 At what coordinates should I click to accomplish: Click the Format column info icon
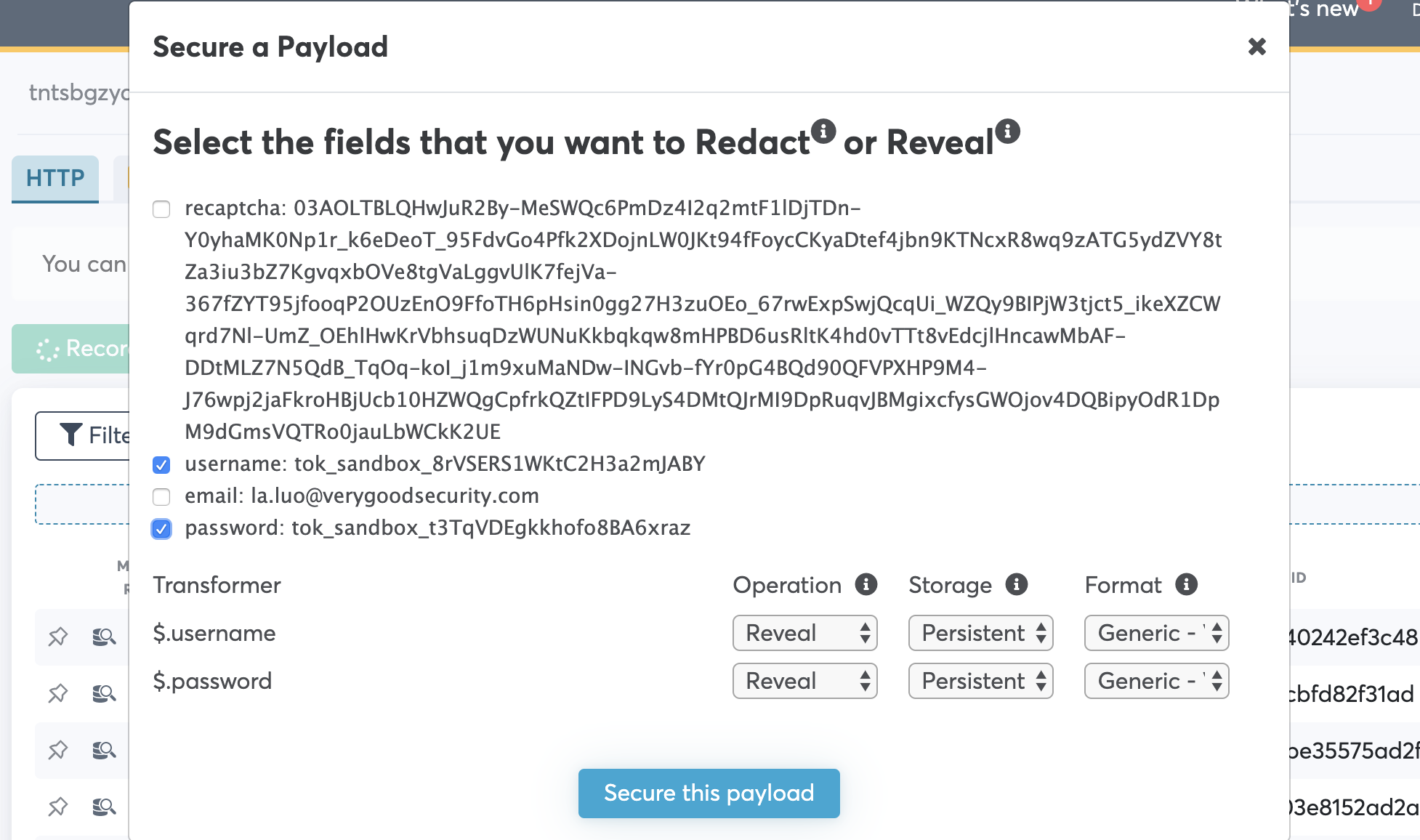[1186, 584]
